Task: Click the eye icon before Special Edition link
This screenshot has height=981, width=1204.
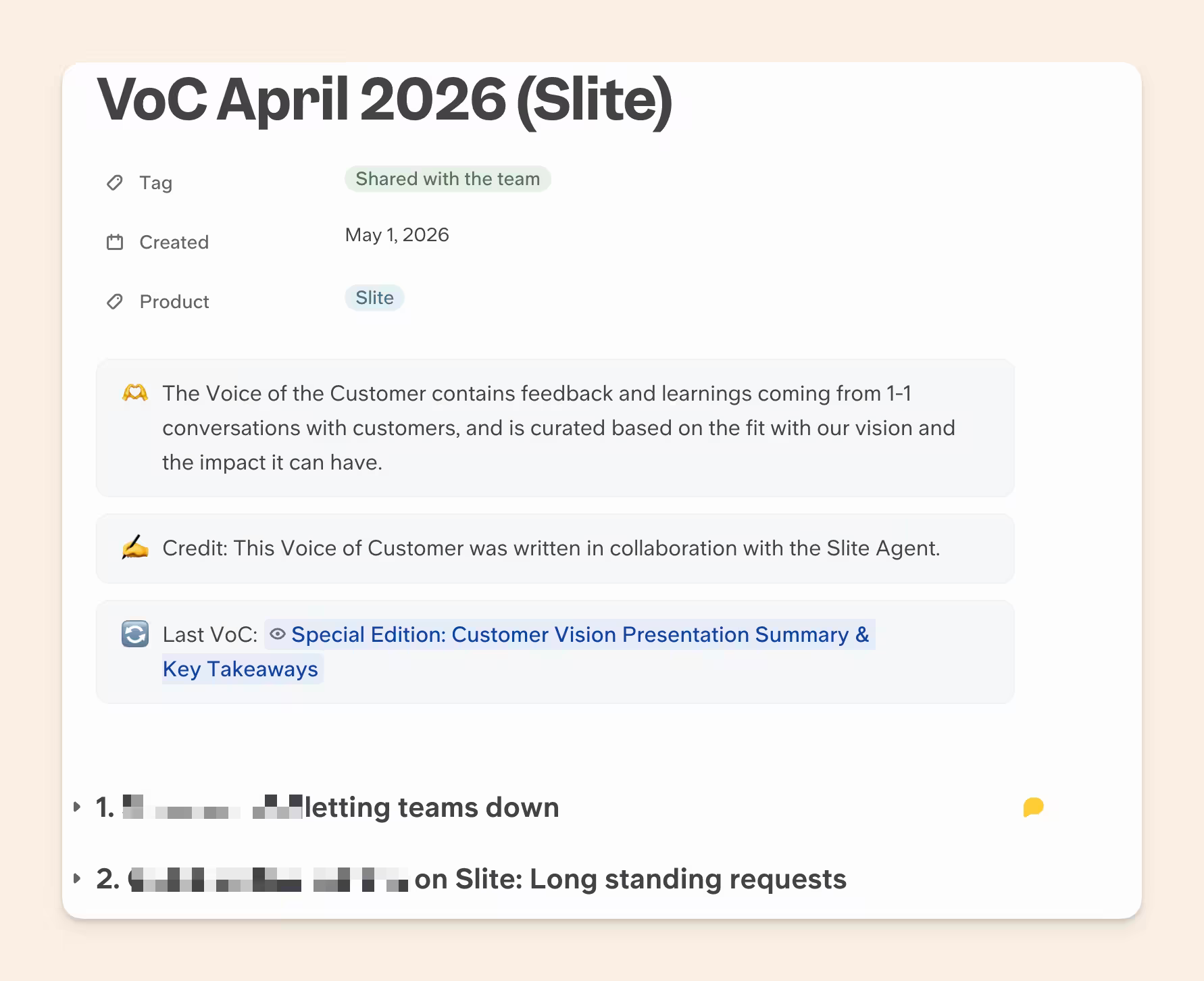Action: tap(278, 634)
